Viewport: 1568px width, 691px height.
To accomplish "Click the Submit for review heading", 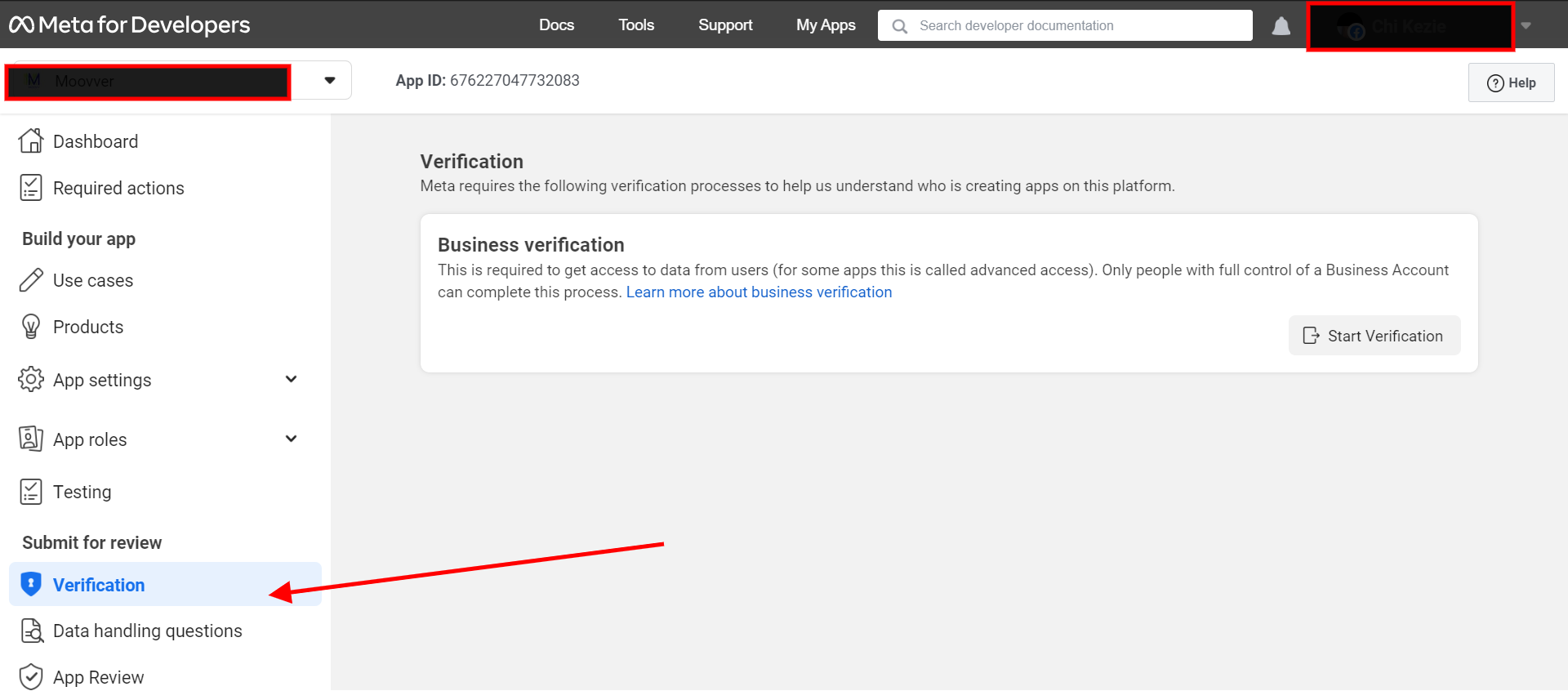I will 91,542.
